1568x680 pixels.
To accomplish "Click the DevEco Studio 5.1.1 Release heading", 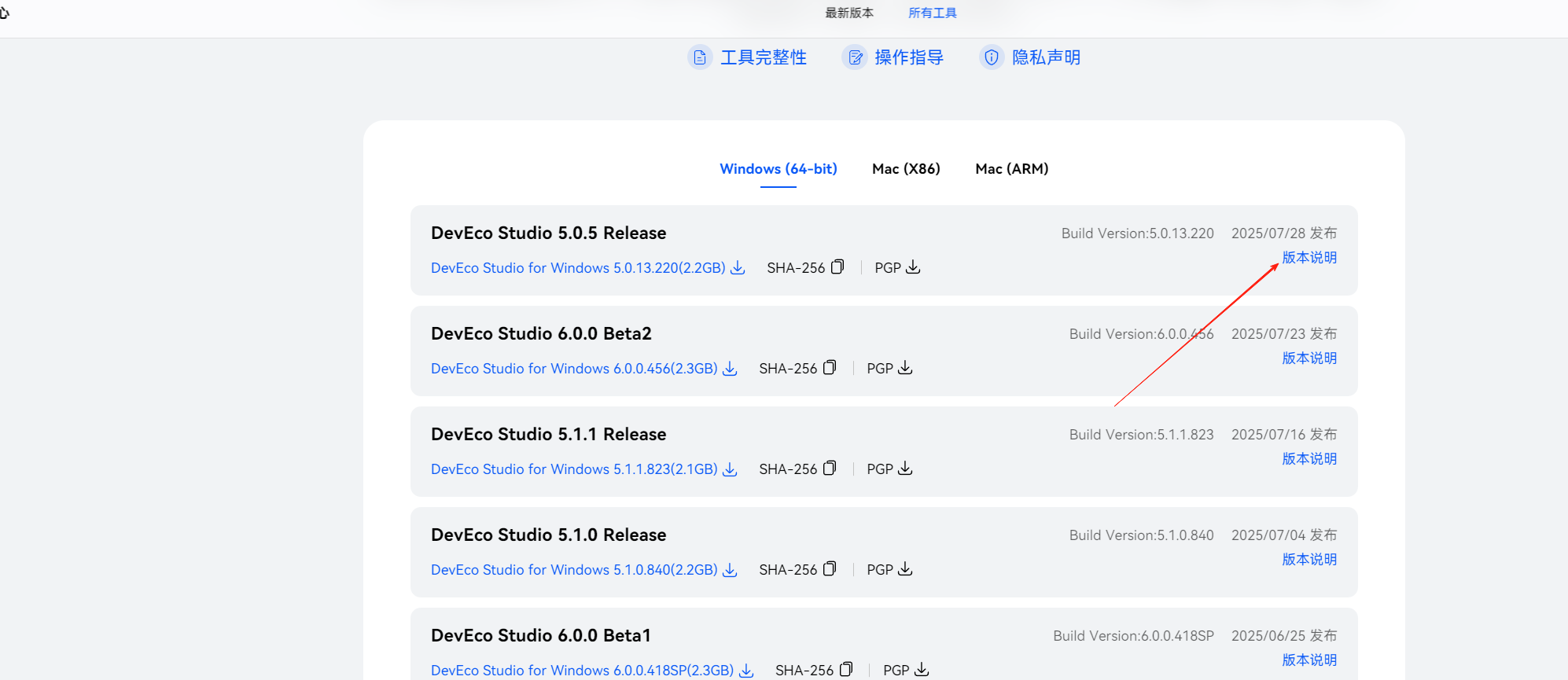I will [x=549, y=435].
